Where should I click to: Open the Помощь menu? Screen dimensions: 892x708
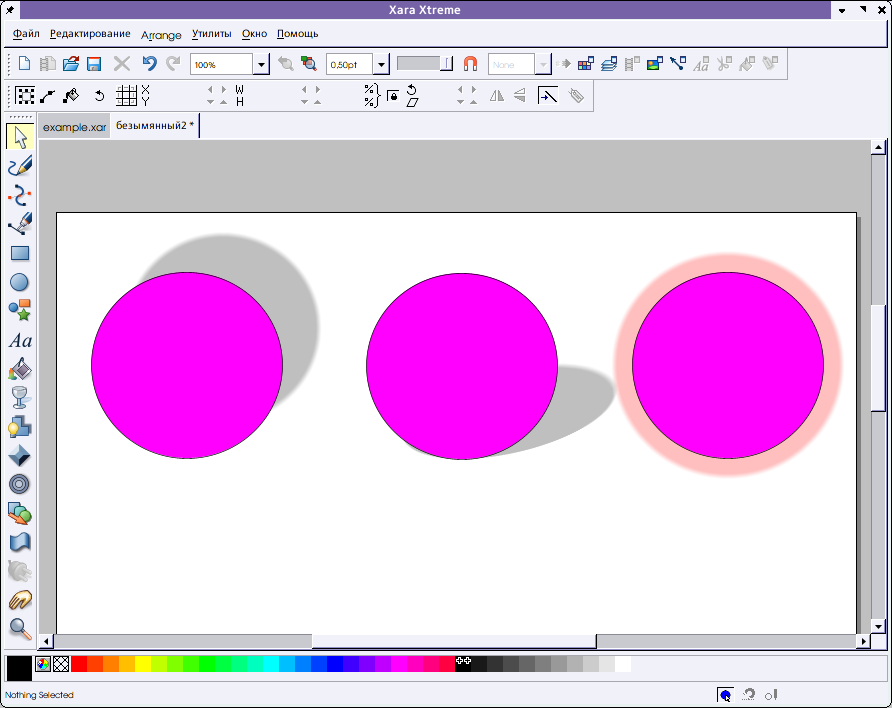297,34
